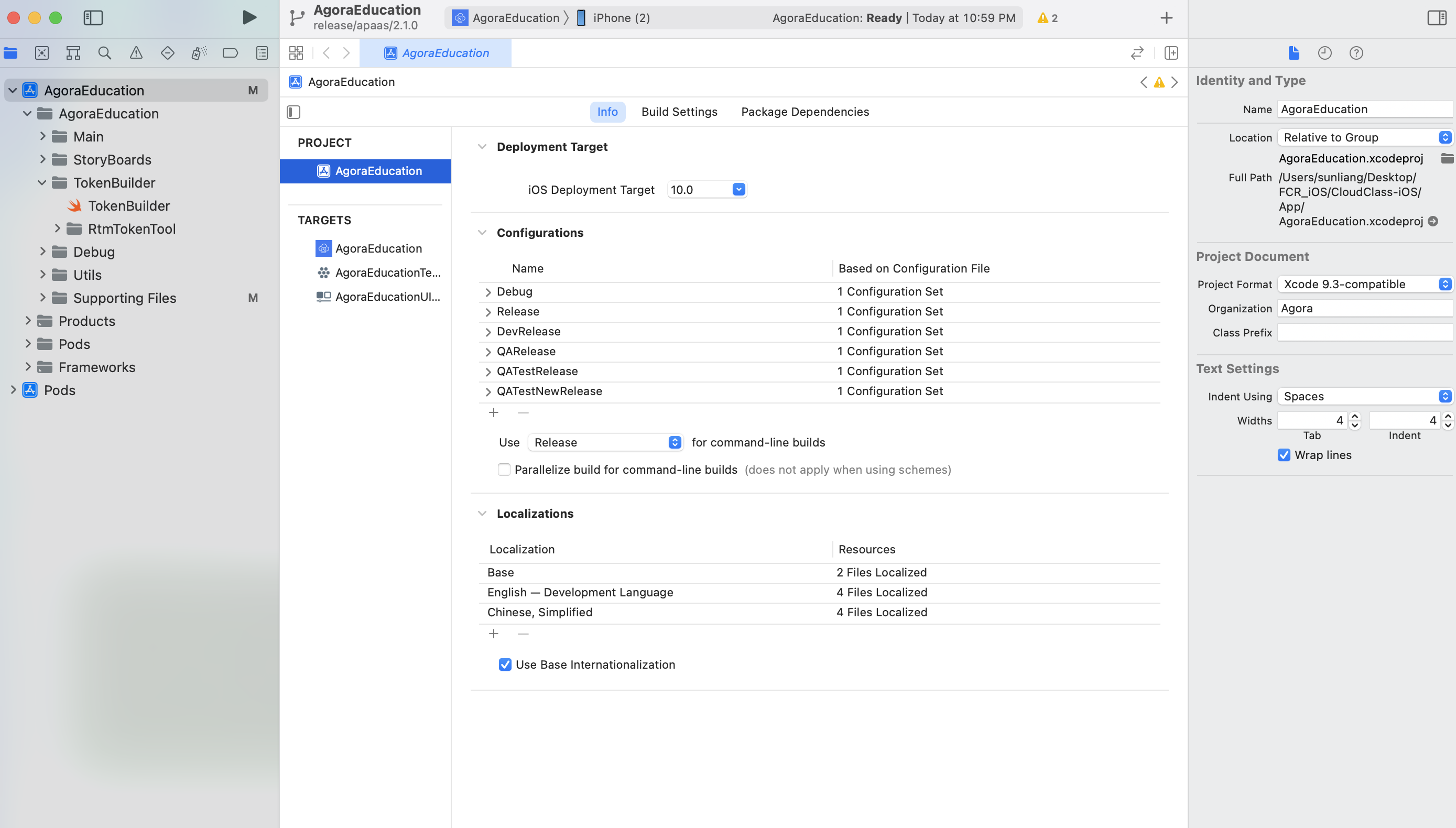Viewport: 1456px width, 828px height.
Task: Open the Find navigator magnifier
Action: 105,53
